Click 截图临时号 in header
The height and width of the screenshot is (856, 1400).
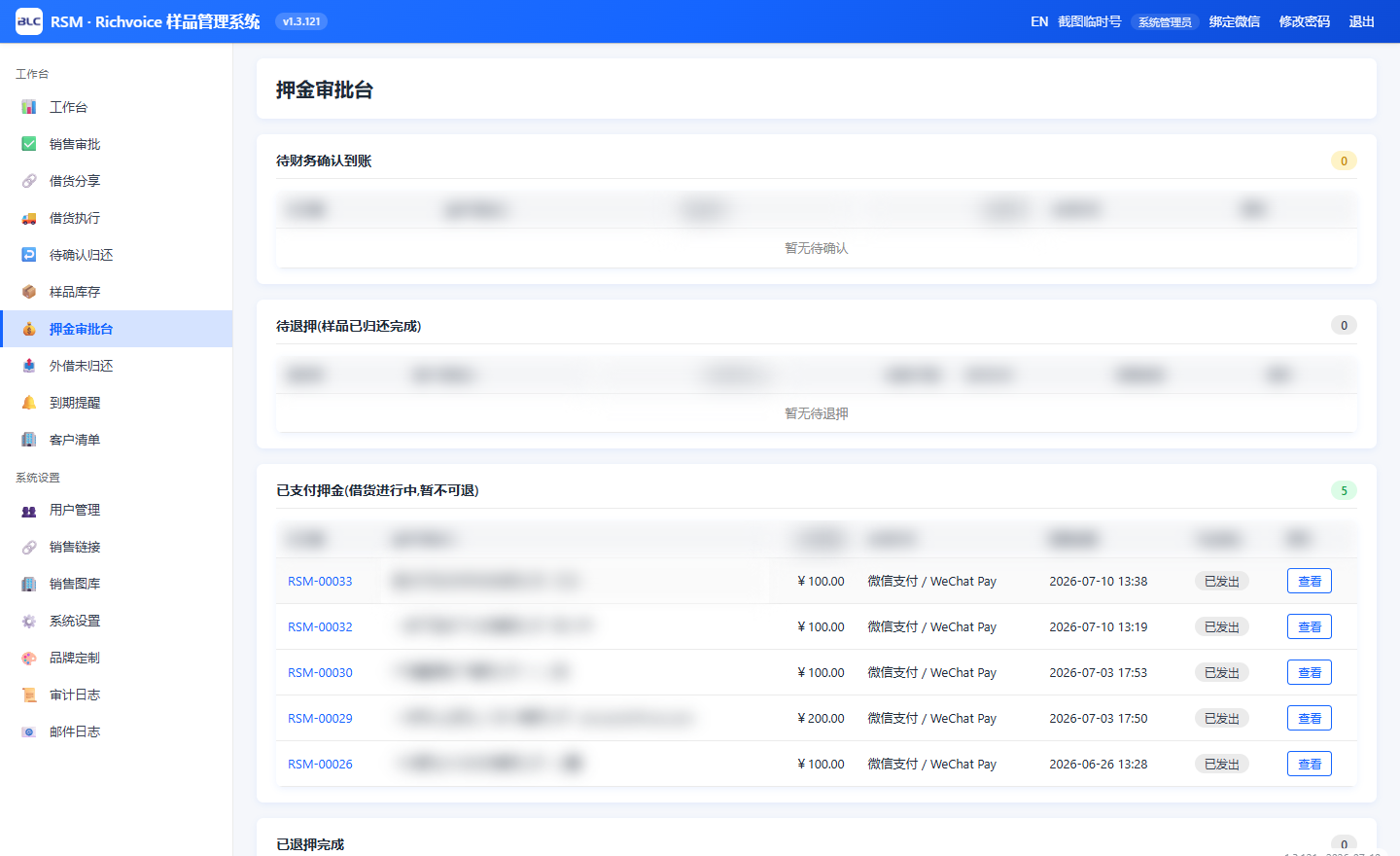coord(1089,21)
